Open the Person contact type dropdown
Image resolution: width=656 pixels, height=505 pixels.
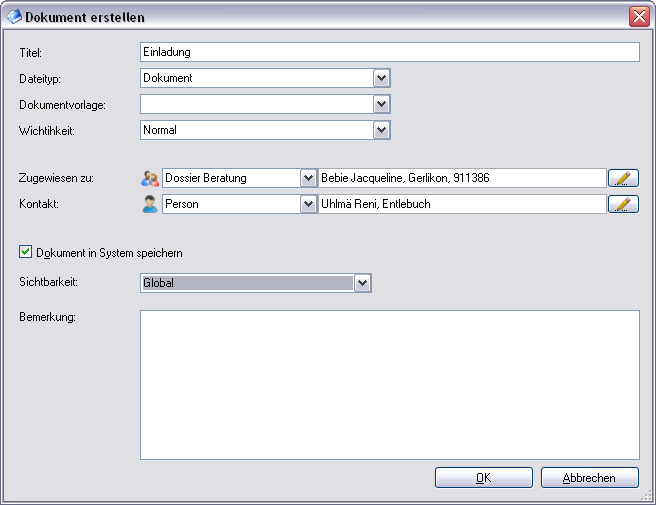click(308, 204)
